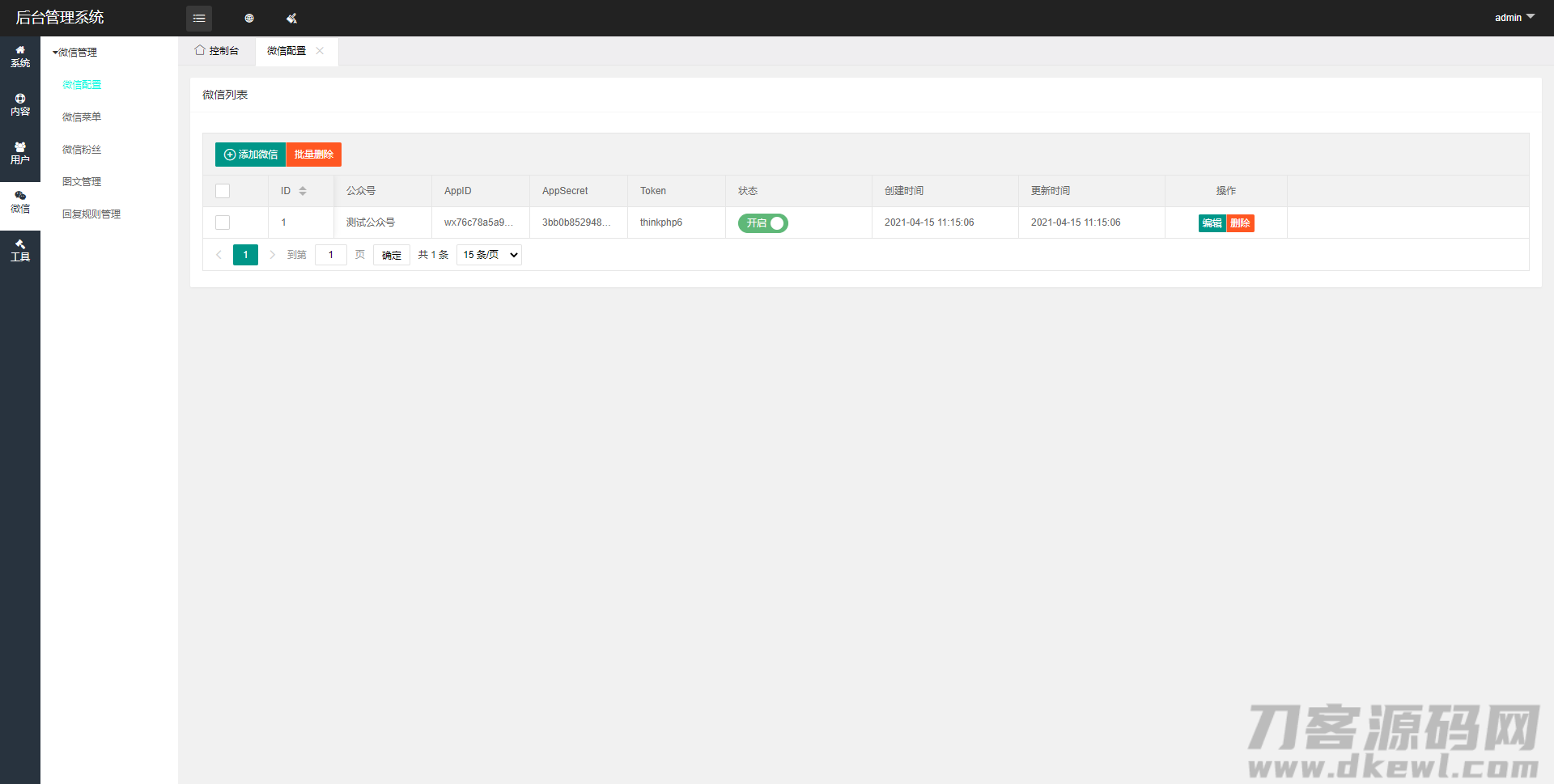Click the 添加微信 button

click(x=250, y=155)
